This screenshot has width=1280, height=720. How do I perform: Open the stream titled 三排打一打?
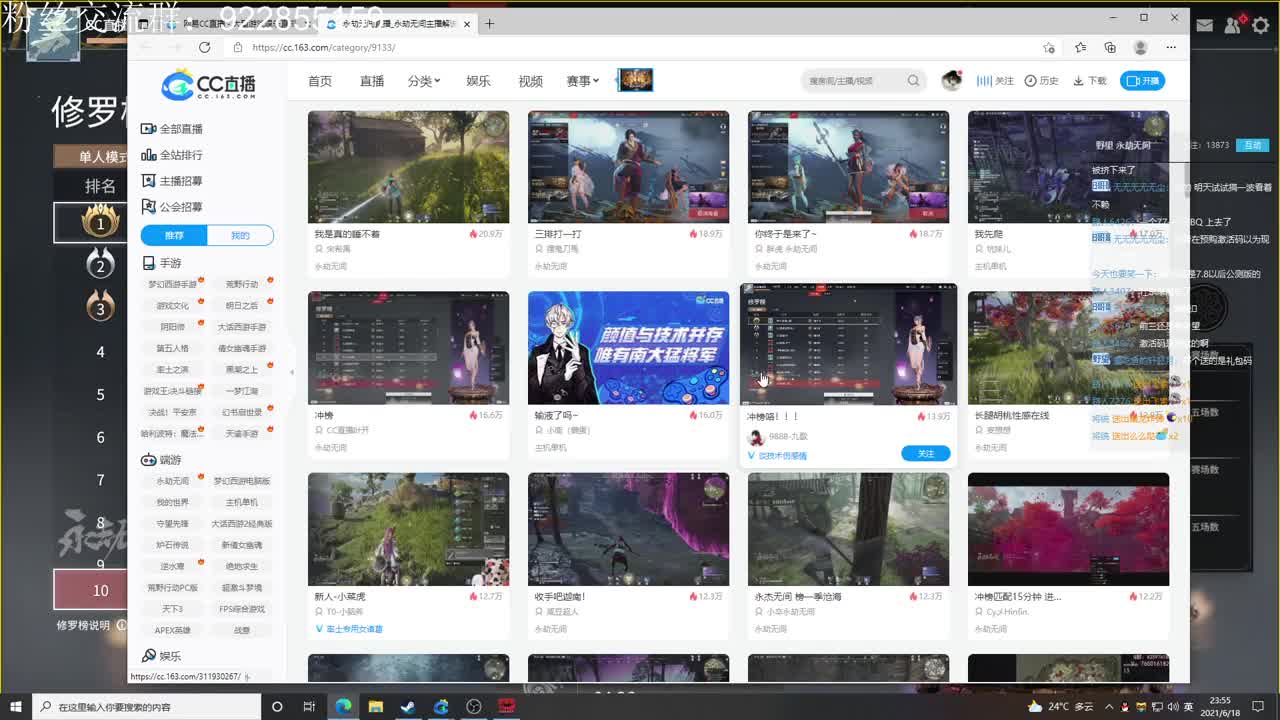pyautogui.click(x=628, y=167)
